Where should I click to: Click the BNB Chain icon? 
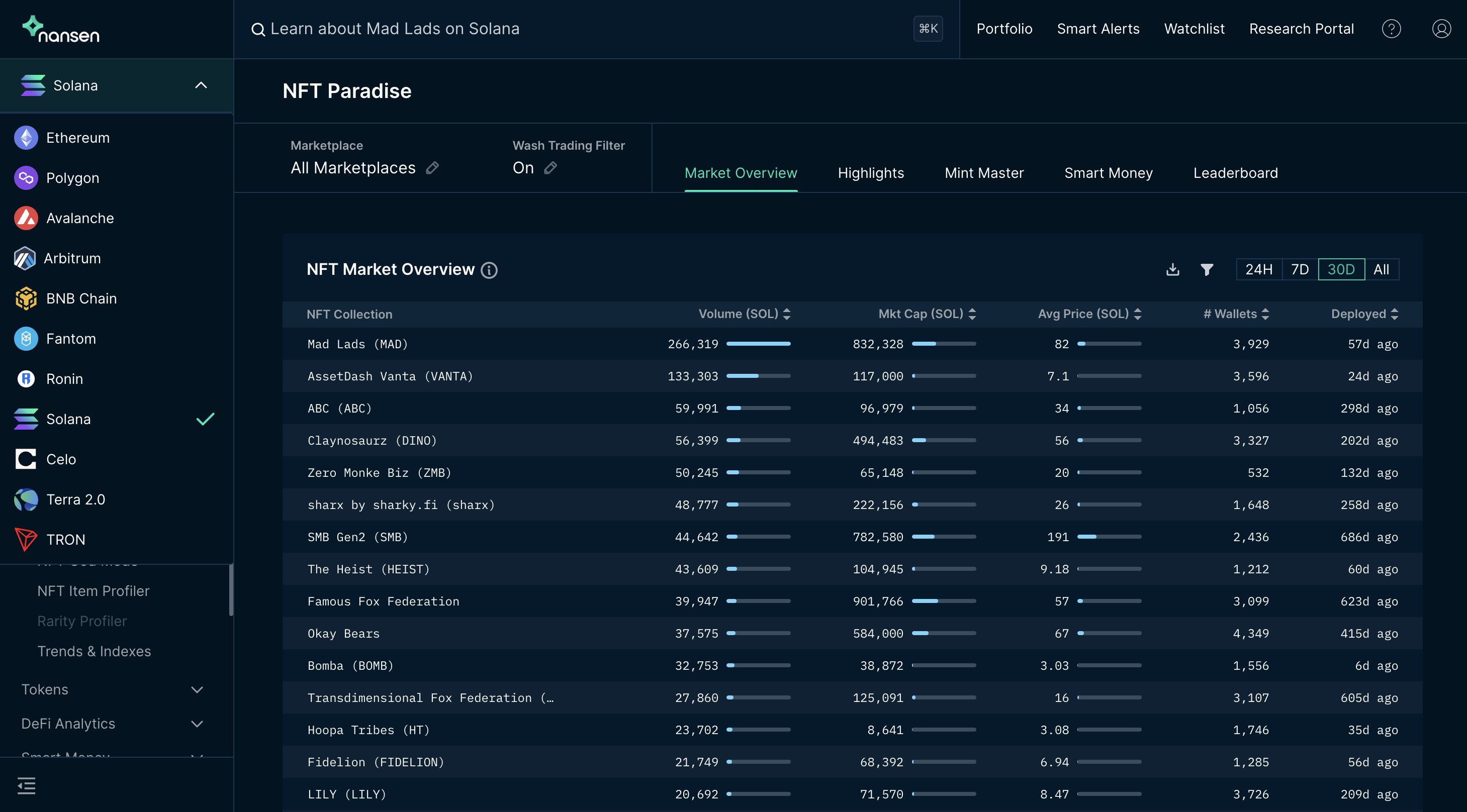click(26, 299)
